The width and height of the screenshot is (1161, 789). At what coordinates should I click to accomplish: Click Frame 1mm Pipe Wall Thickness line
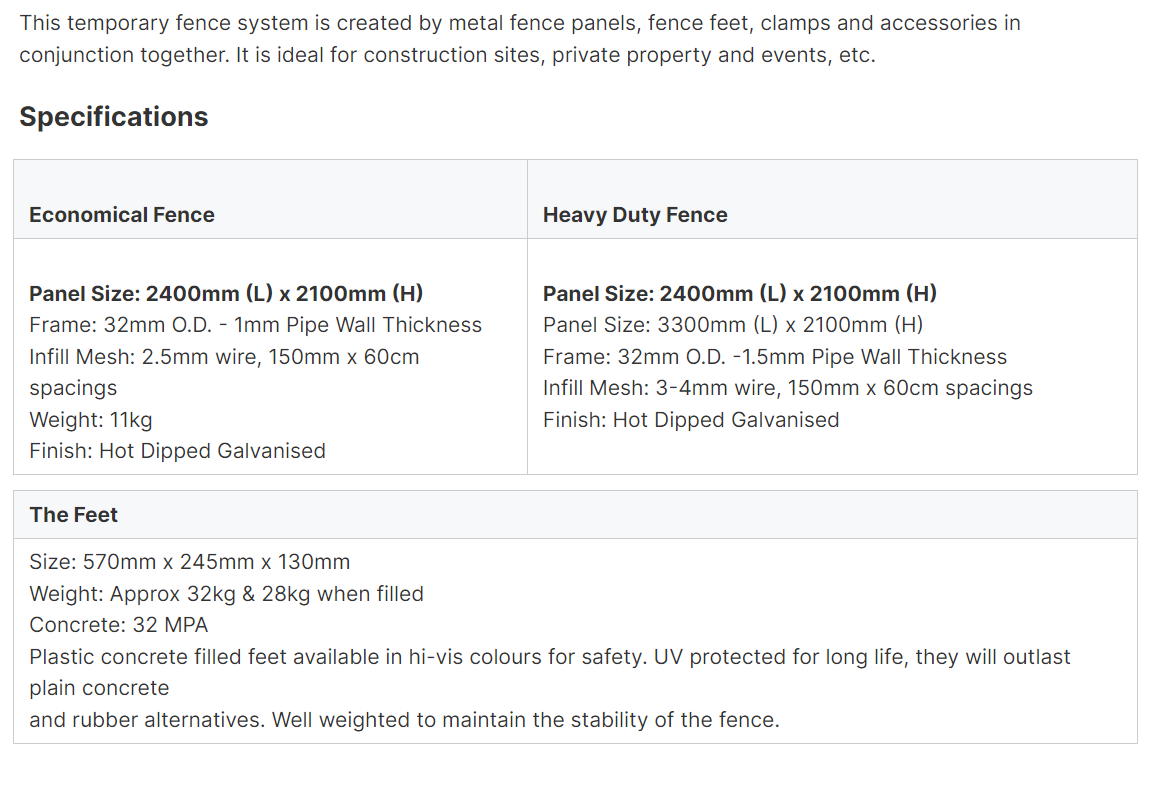coord(255,325)
